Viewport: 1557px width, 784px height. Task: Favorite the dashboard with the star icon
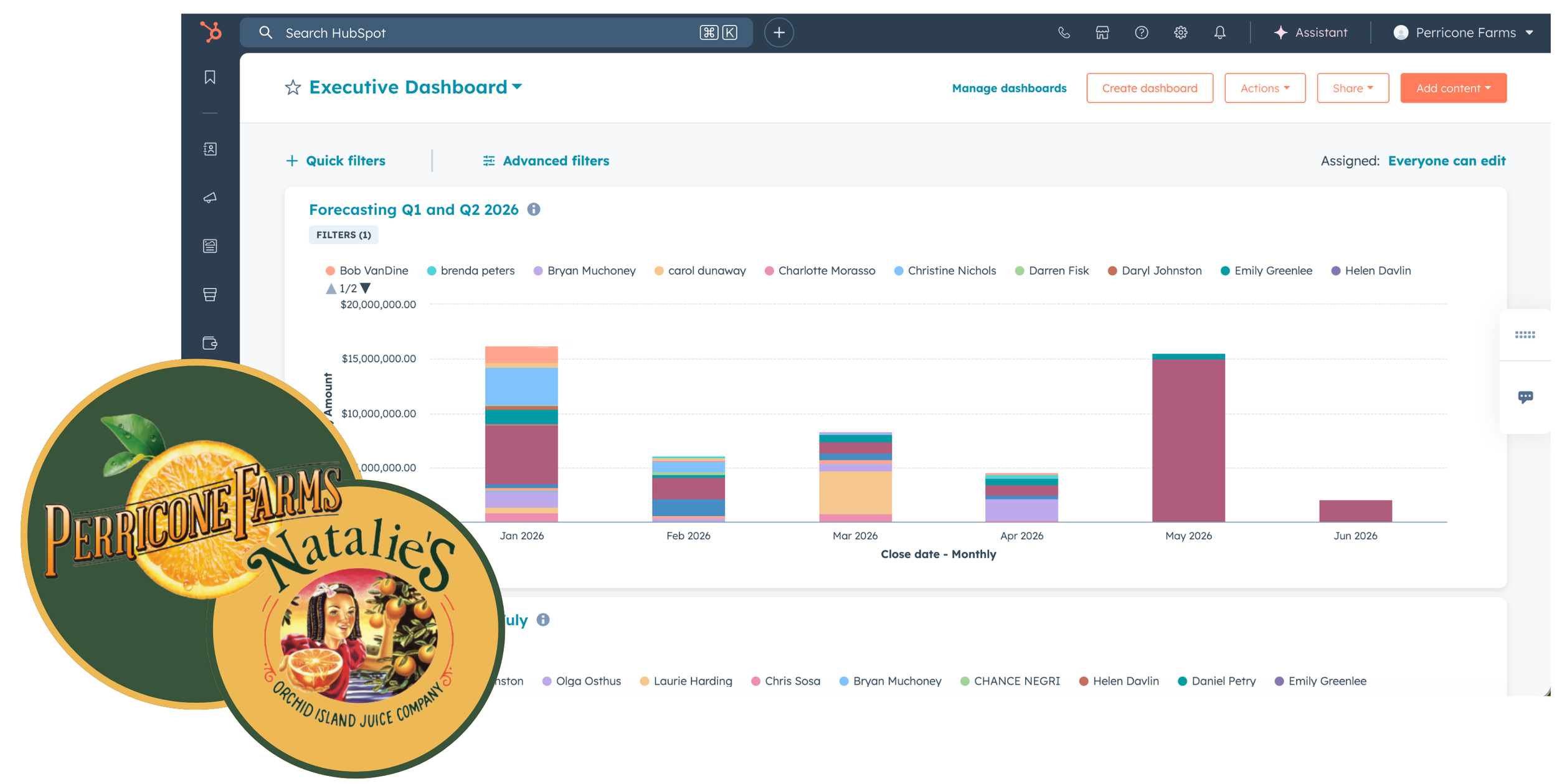293,87
